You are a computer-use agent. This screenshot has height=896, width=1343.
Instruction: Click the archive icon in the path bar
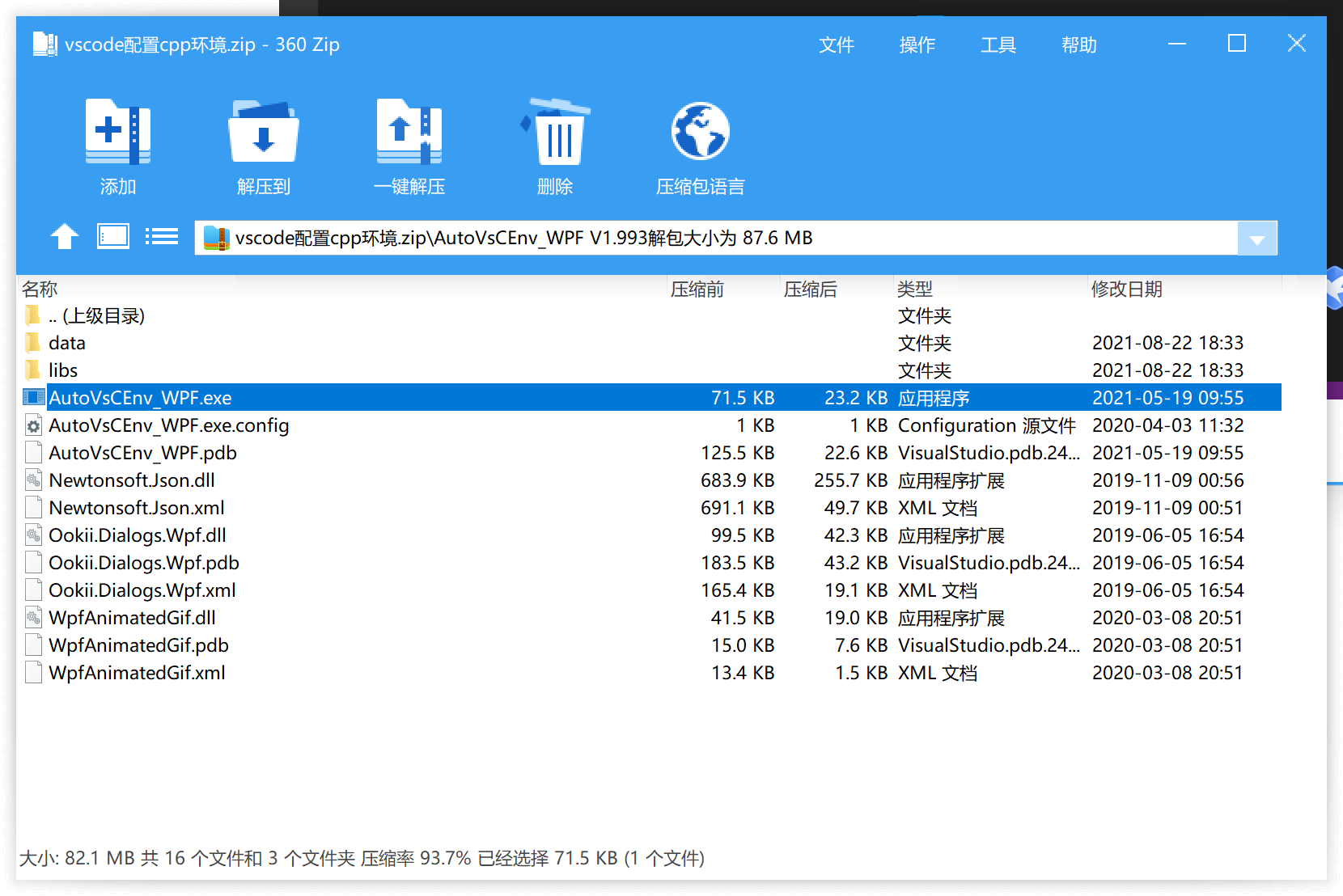pos(216,238)
